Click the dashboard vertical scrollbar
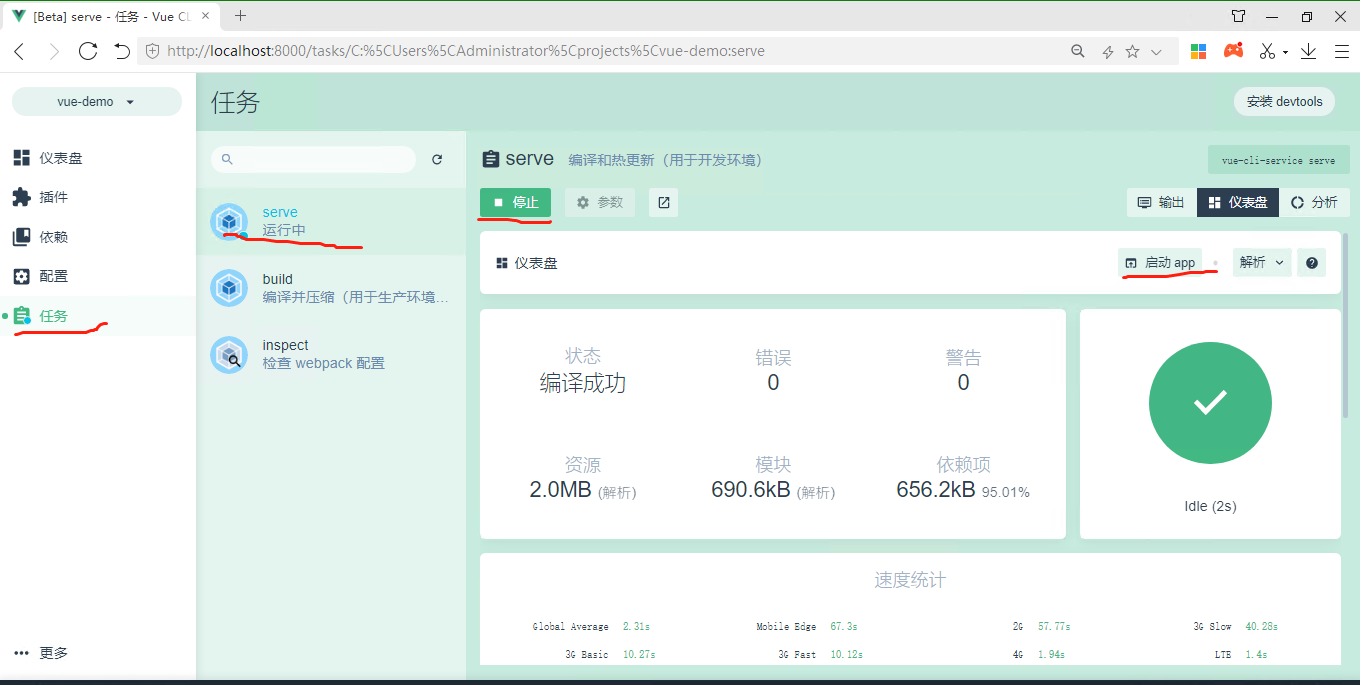 [x=1345, y=325]
